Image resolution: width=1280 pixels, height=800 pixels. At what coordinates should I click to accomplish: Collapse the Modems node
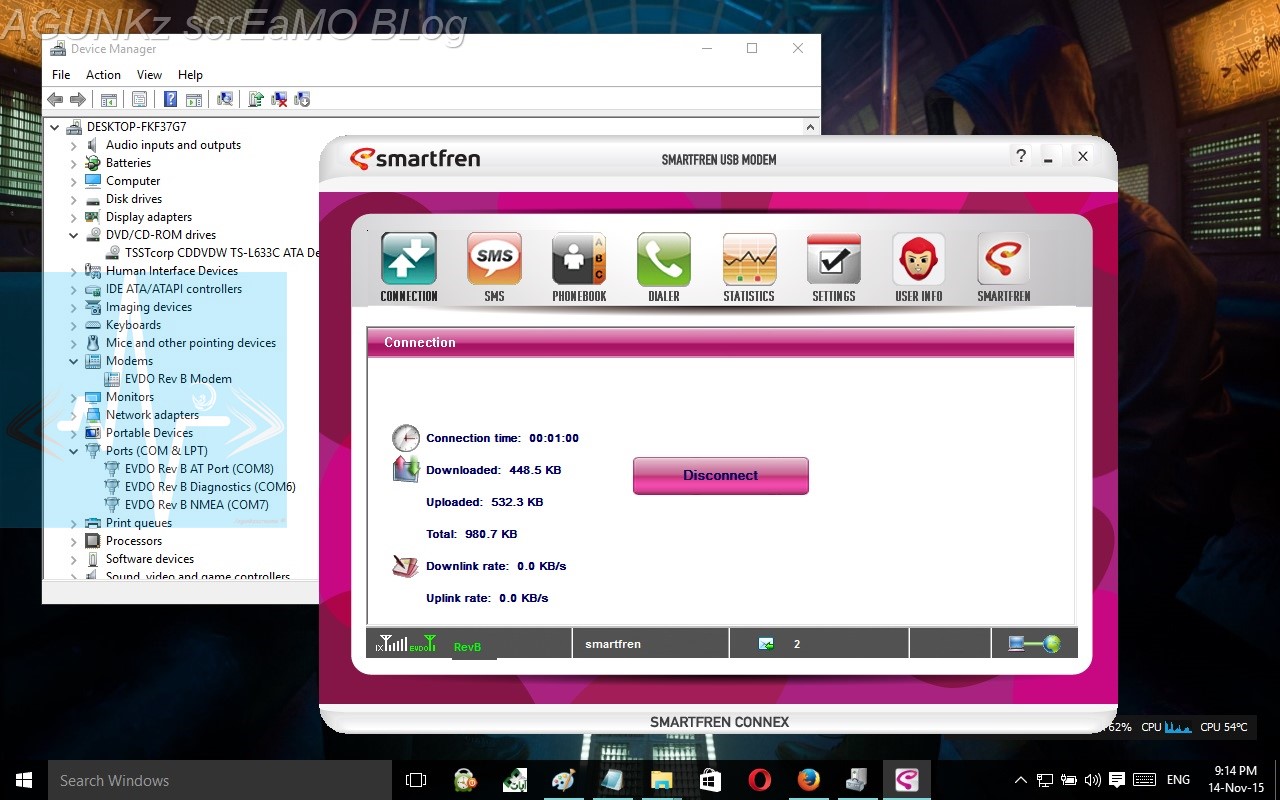[73, 361]
